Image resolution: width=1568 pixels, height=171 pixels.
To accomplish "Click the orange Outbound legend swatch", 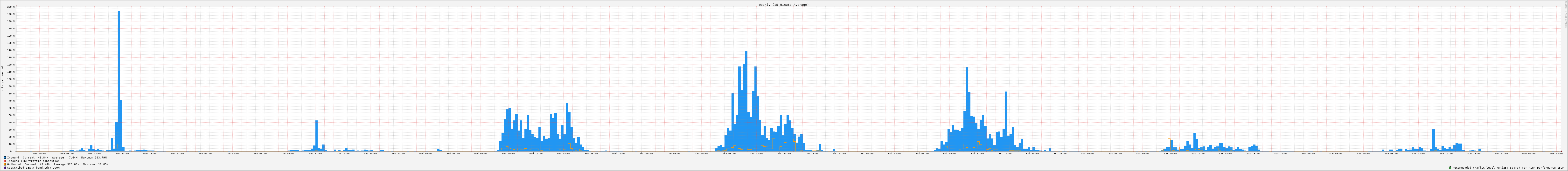I will 5,164.
